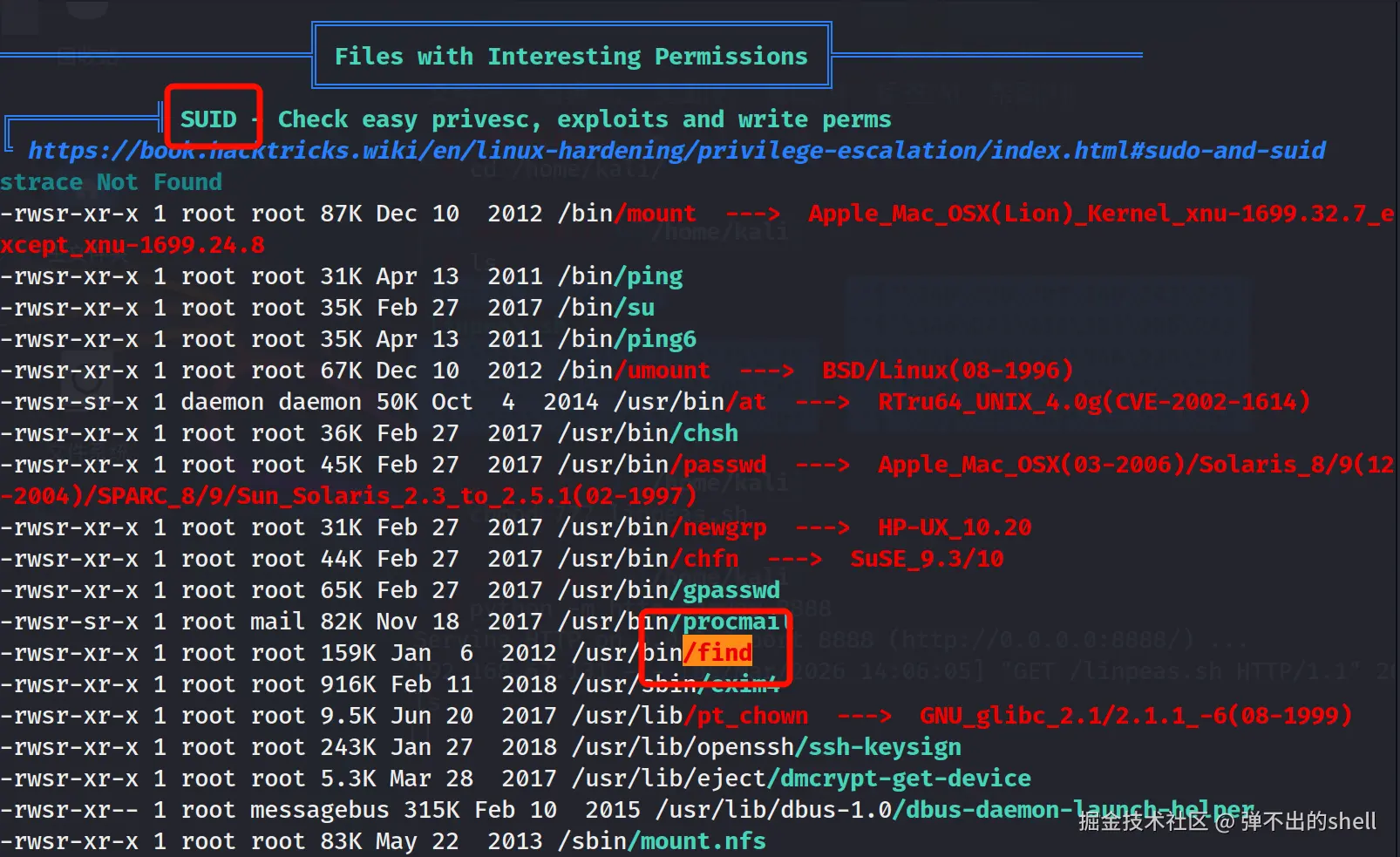Click the "5.3K" file size
Viewport: 1400px width, 857px height.
tap(348, 779)
